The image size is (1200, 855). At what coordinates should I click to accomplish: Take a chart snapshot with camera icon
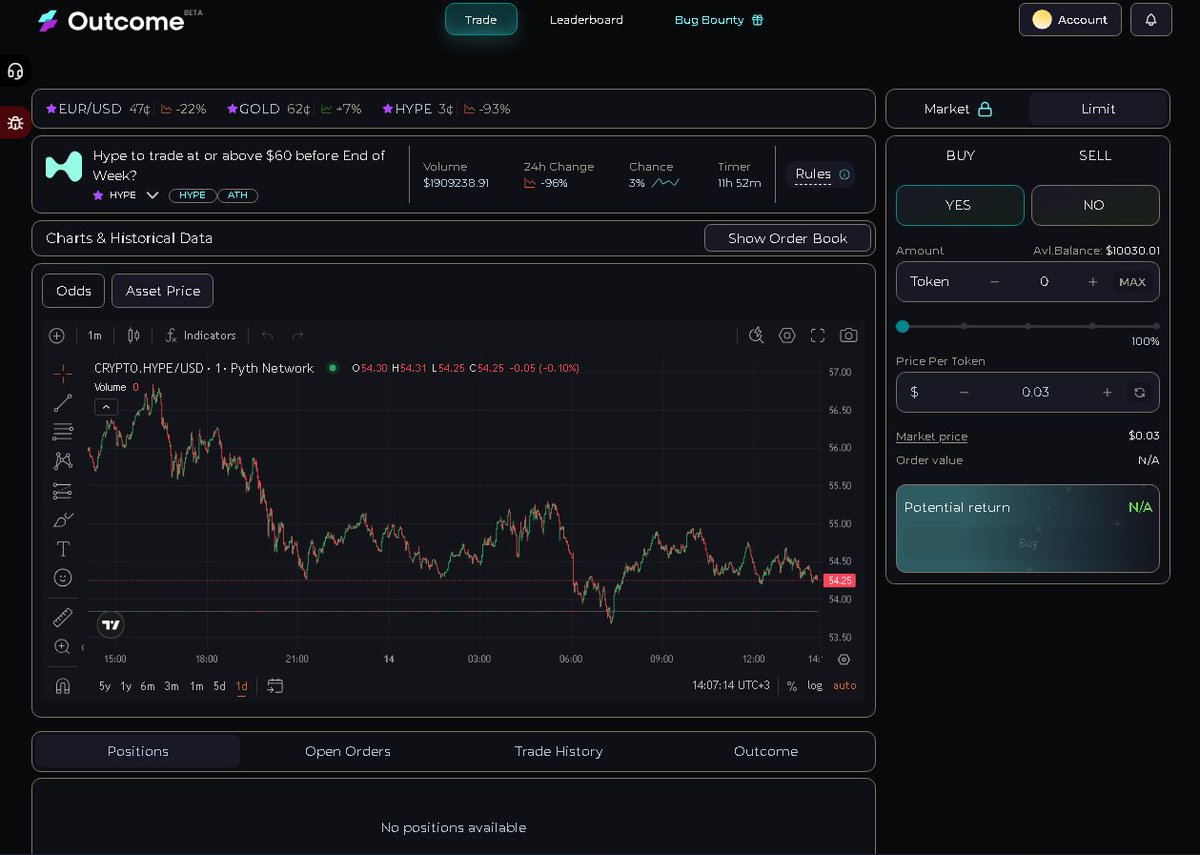pos(849,336)
